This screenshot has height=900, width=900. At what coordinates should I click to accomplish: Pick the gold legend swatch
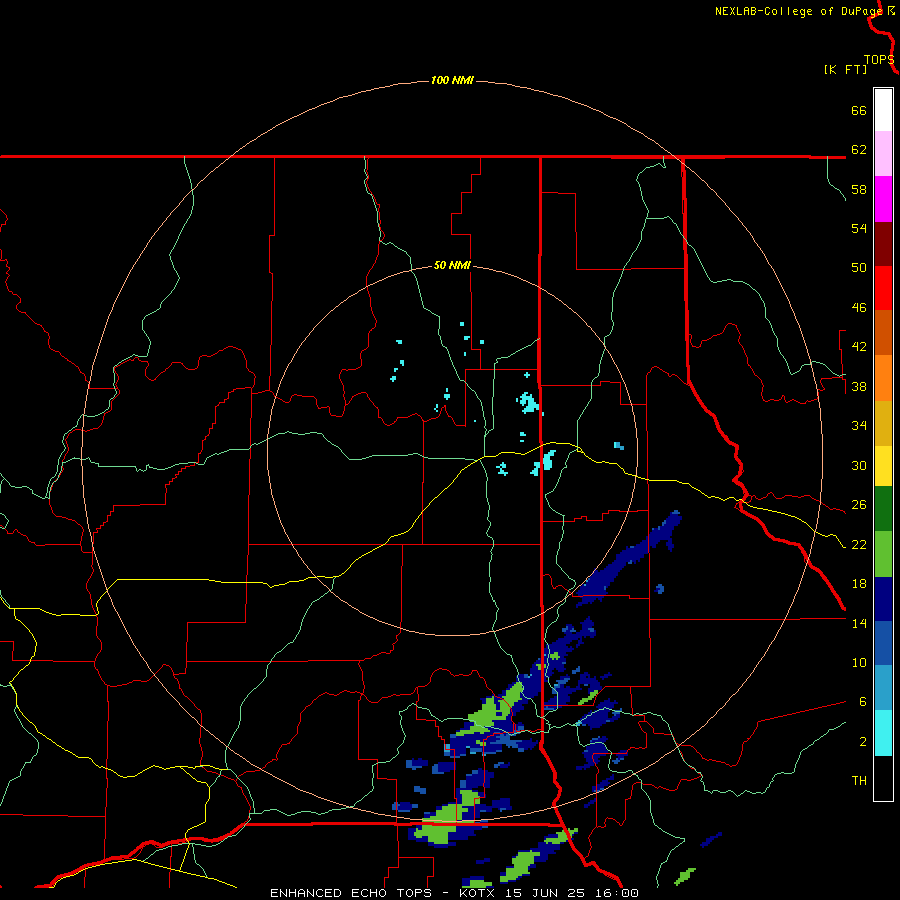click(x=883, y=424)
